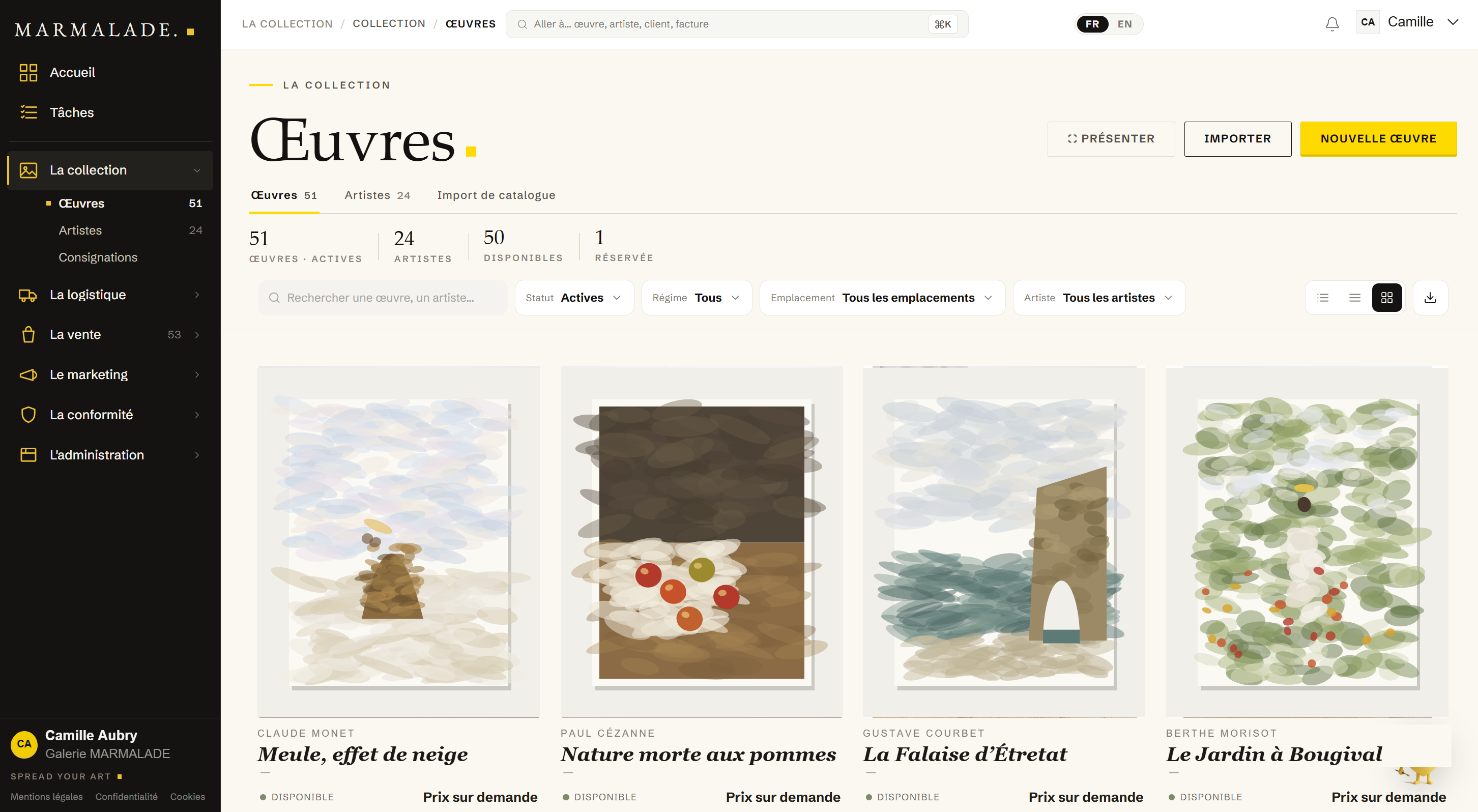Image resolution: width=1478 pixels, height=812 pixels.
Task: Expand the L'administration section chevron
Action: coord(197,455)
